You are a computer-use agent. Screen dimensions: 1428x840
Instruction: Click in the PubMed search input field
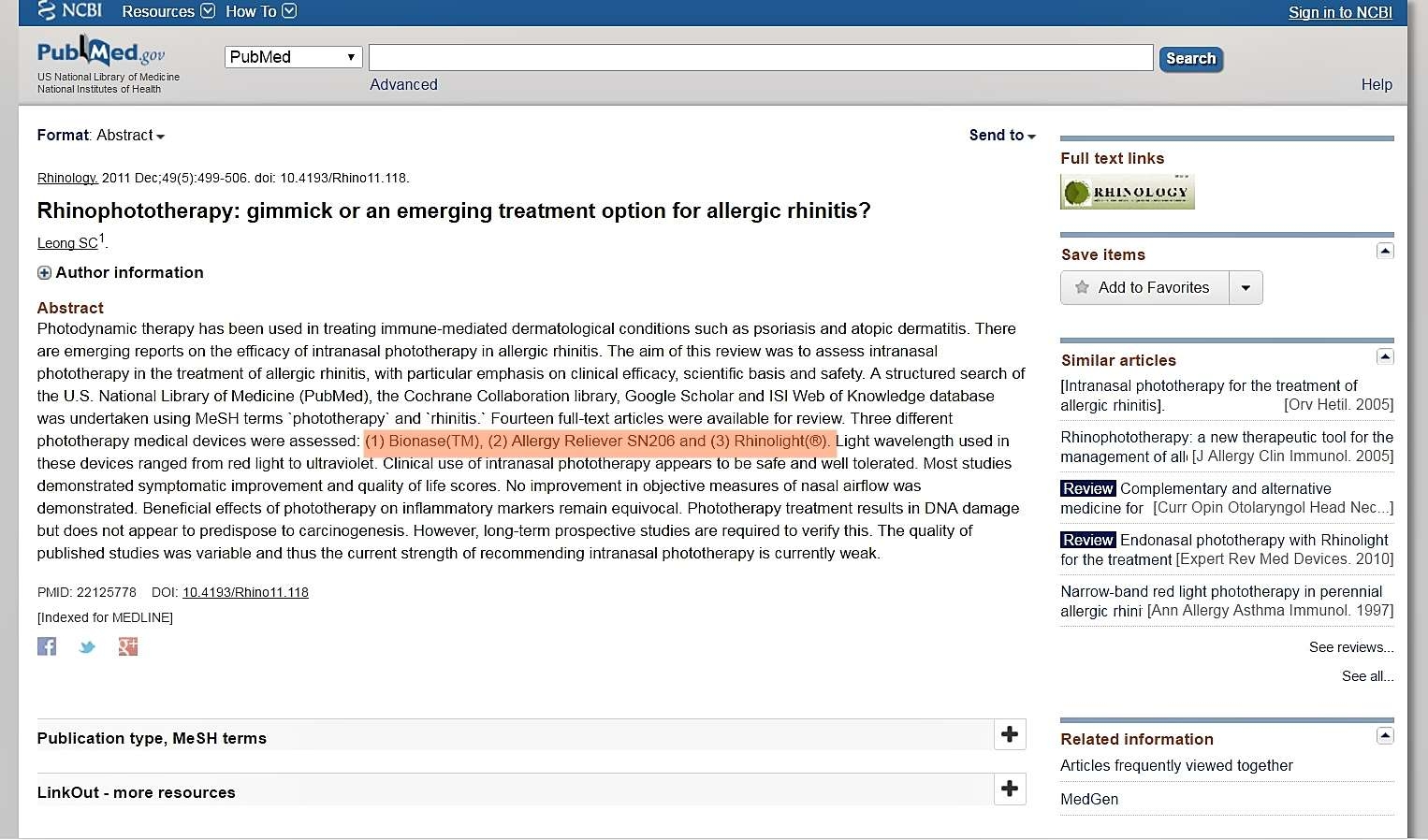coord(760,58)
